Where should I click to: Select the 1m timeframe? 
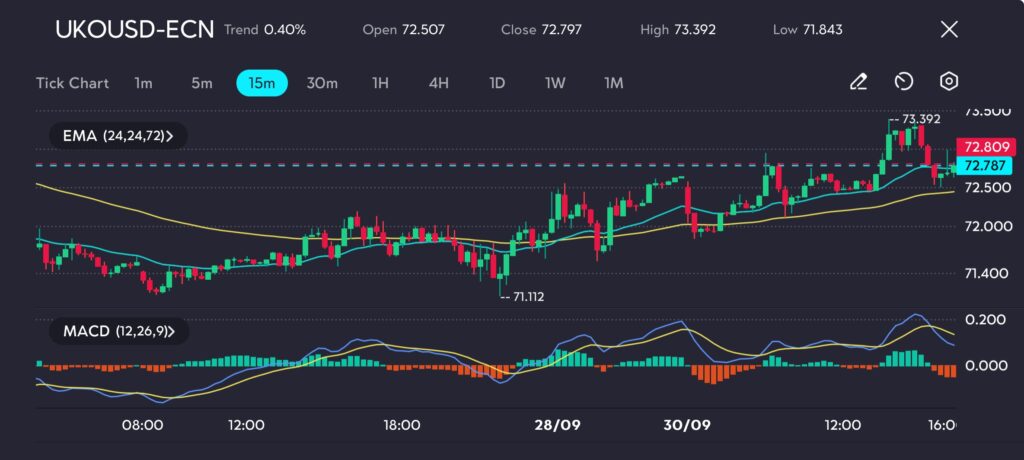(x=143, y=83)
